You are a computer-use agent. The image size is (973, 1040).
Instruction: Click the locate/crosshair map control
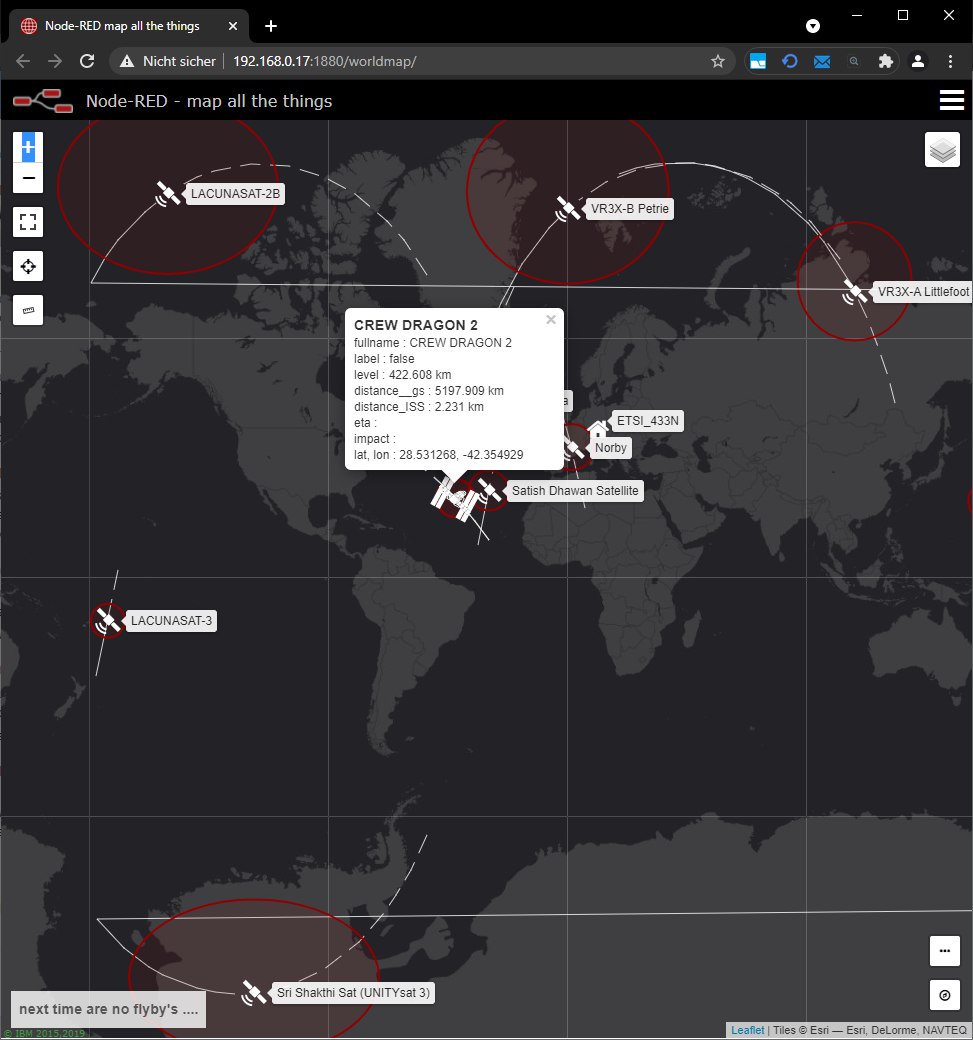tap(28, 266)
